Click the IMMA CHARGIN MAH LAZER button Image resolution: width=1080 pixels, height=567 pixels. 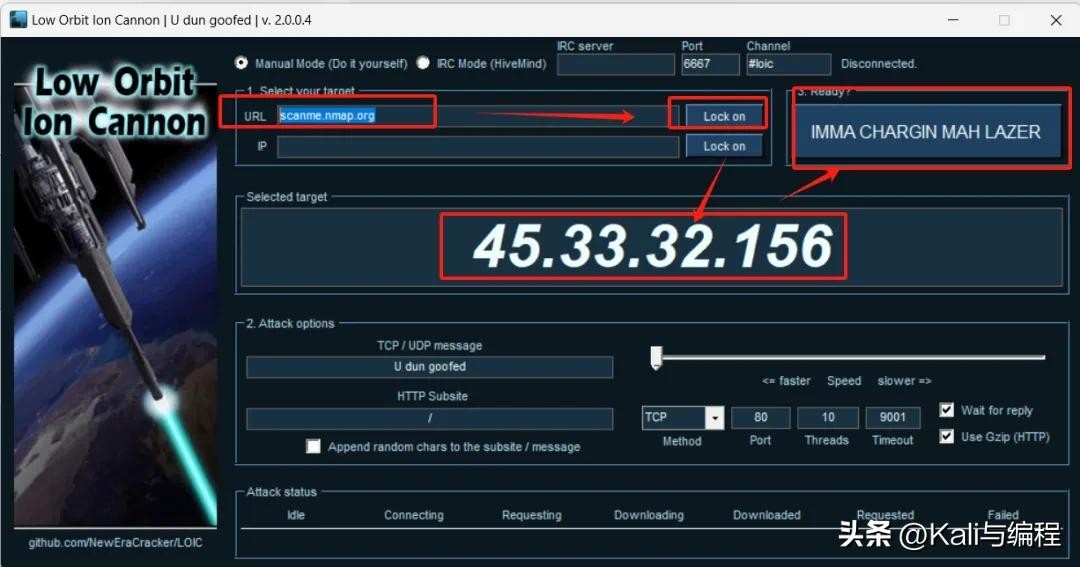(x=925, y=132)
